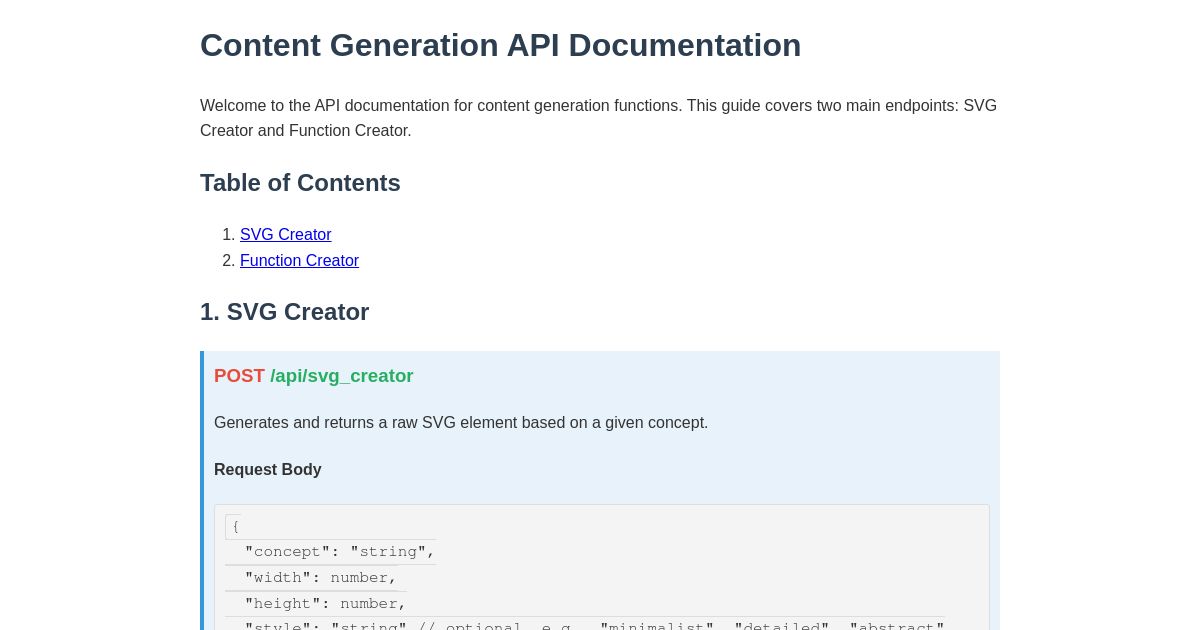Click the POST method label
The image size is (1200, 630).
[239, 376]
